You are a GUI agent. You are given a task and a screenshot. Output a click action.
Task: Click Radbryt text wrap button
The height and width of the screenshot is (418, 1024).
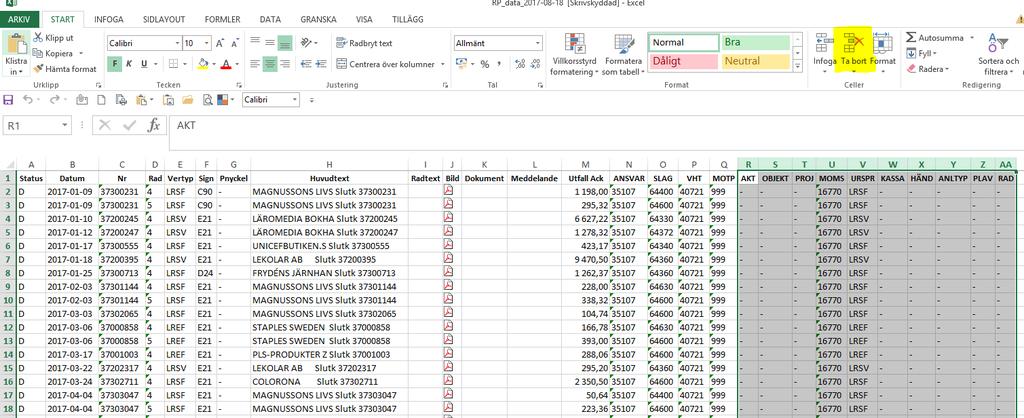click(364, 43)
